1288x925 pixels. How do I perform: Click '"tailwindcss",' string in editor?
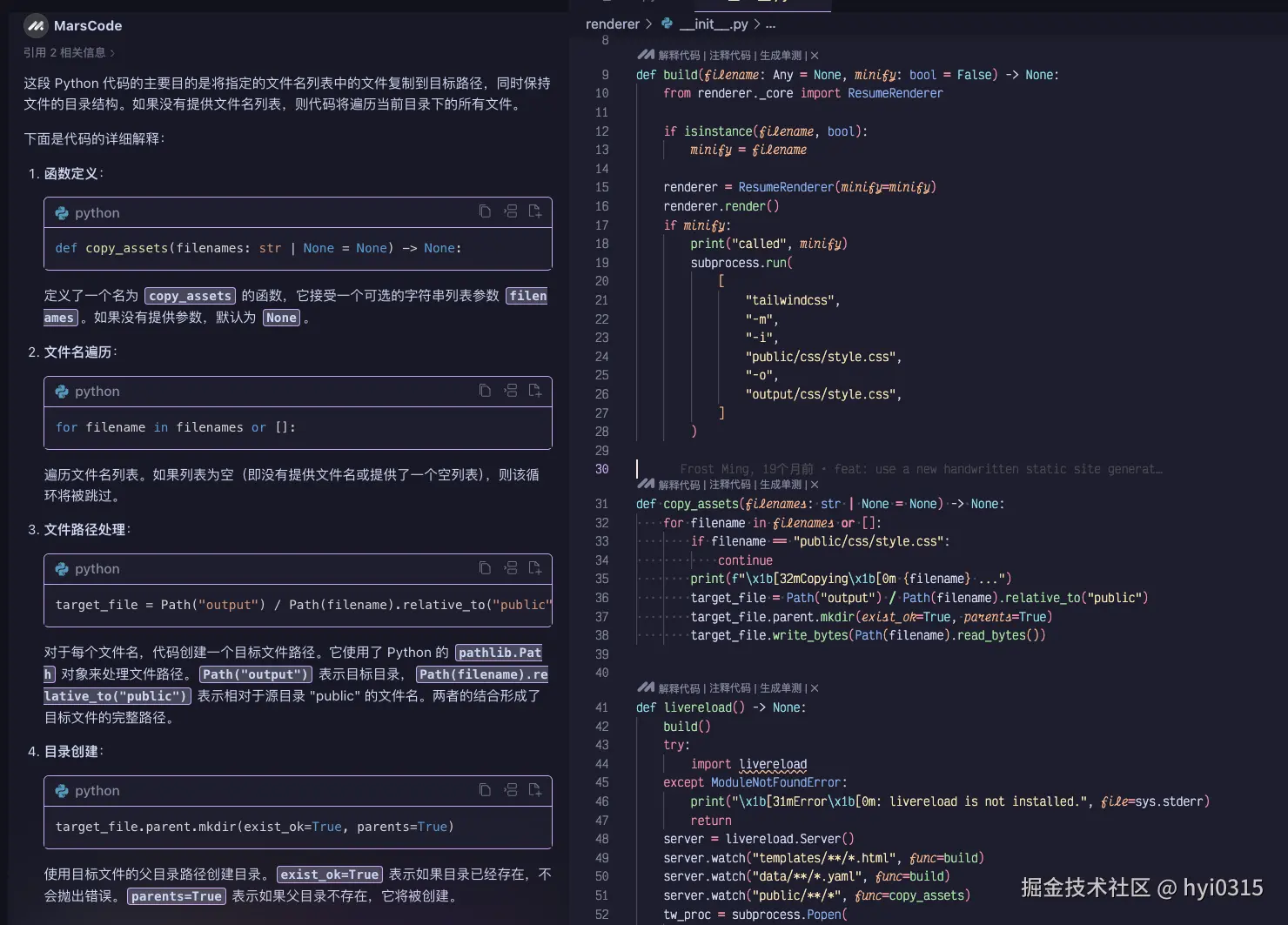(793, 300)
